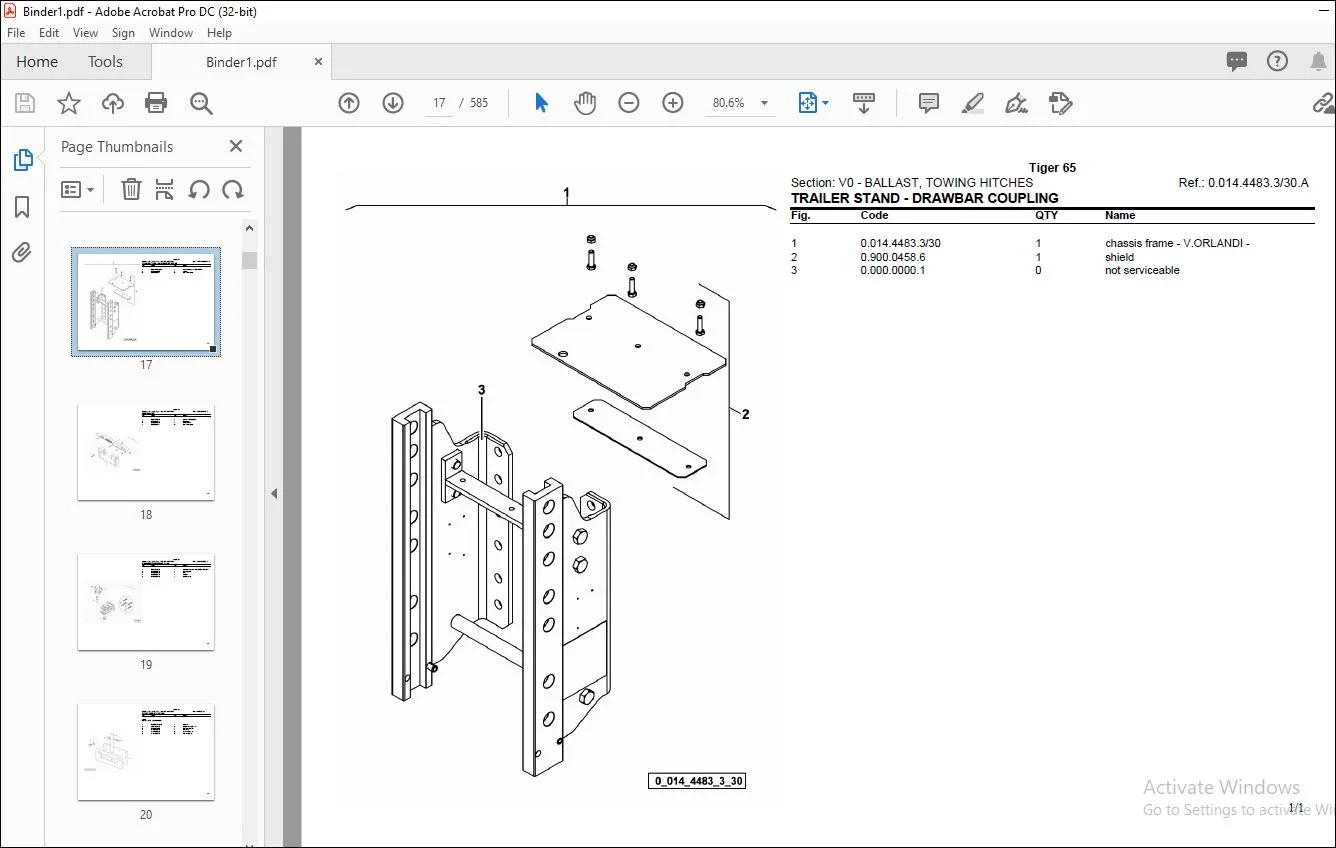Click the page number input field
The width and height of the screenshot is (1336, 848).
tap(439, 103)
